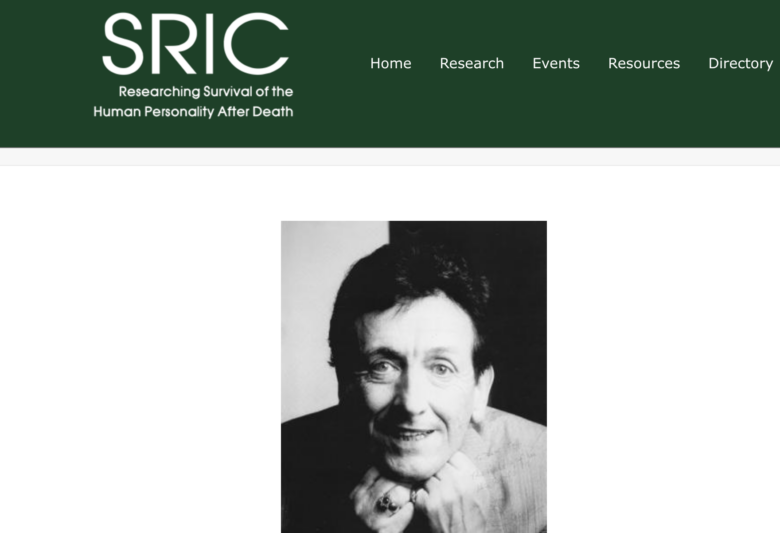Open the Resources navigation link
The width and height of the screenshot is (780, 533).
coord(644,63)
